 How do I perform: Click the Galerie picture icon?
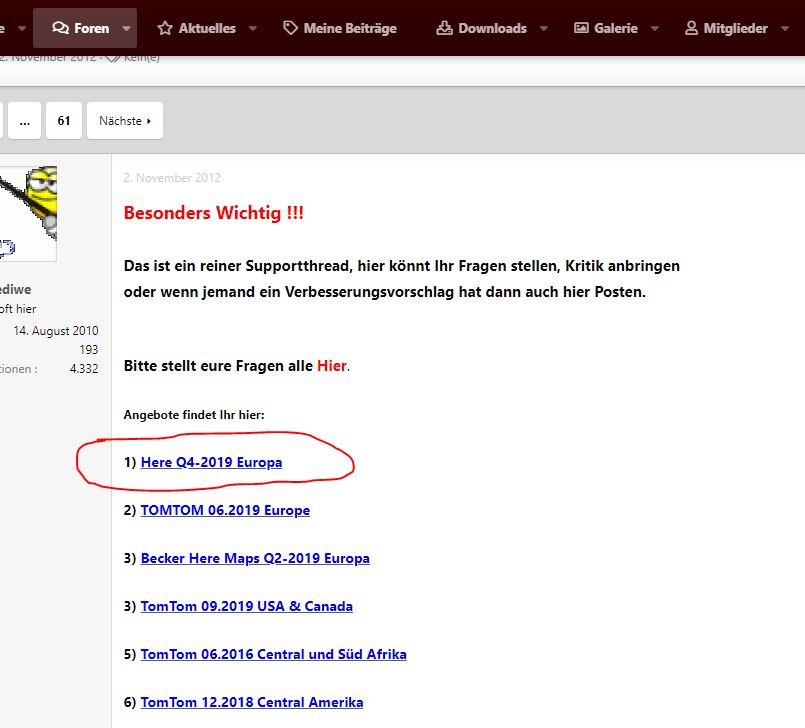click(581, 28)
